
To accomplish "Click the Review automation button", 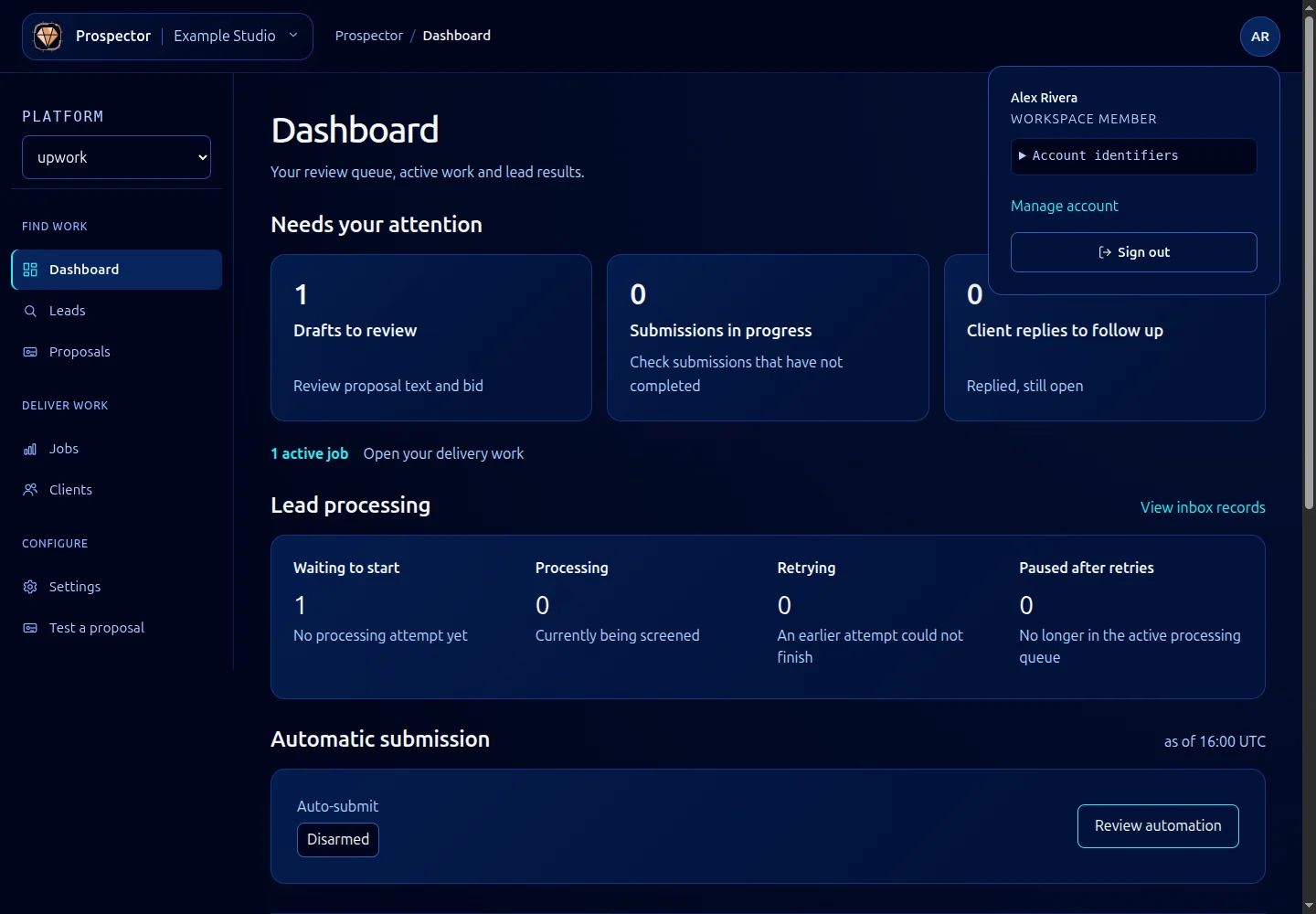I will click(1158, 826).
